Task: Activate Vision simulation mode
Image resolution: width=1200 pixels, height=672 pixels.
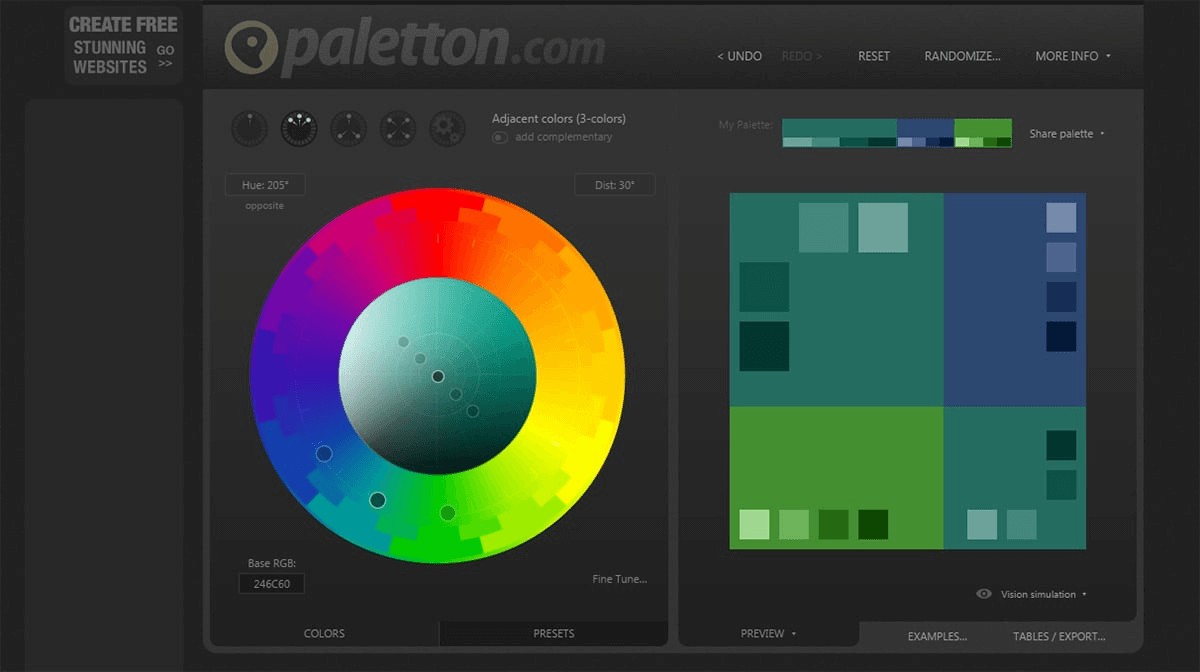Action: (1038, 593)
